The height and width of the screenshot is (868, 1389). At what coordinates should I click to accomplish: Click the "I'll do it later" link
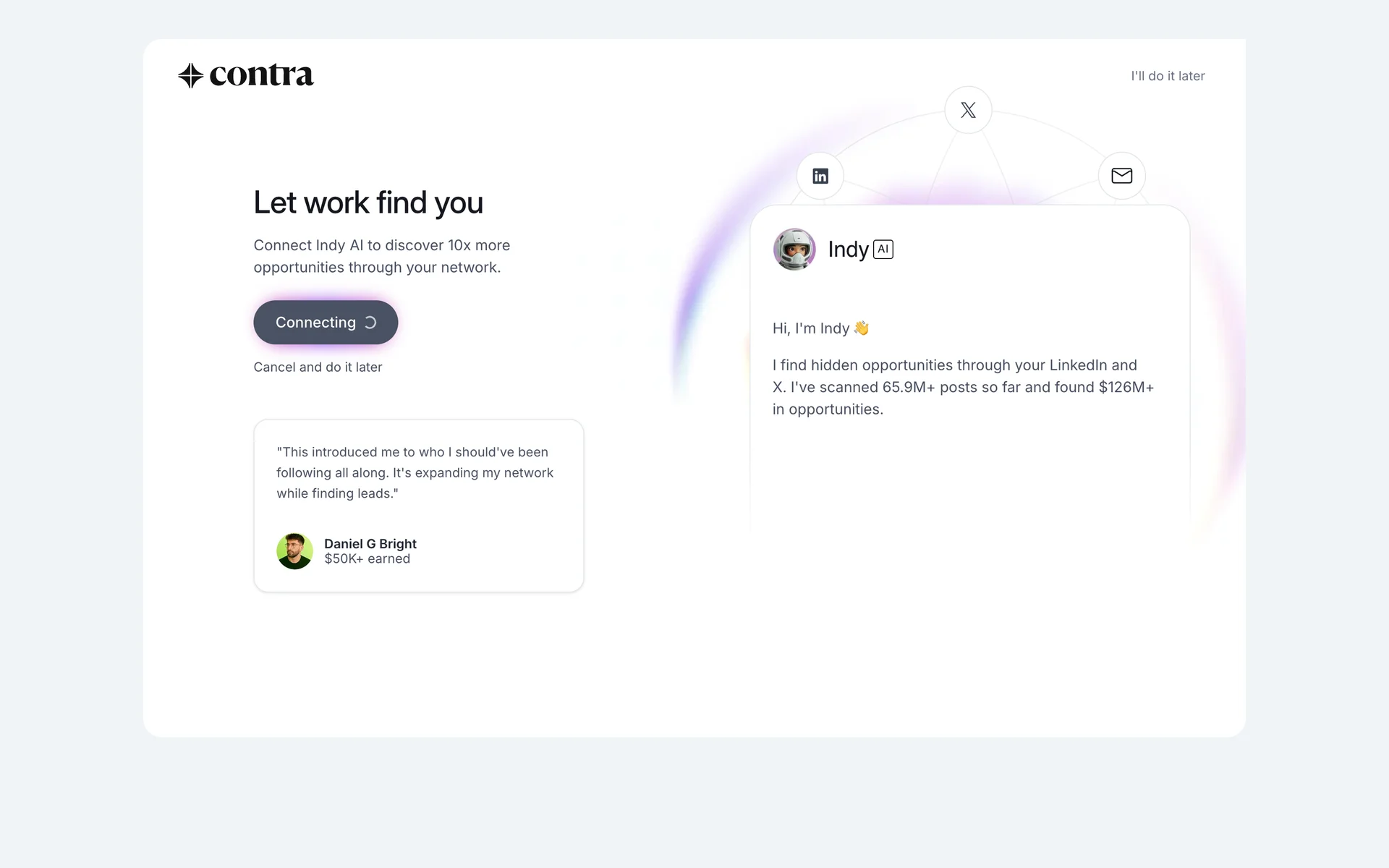click(x=1168, y=76)
